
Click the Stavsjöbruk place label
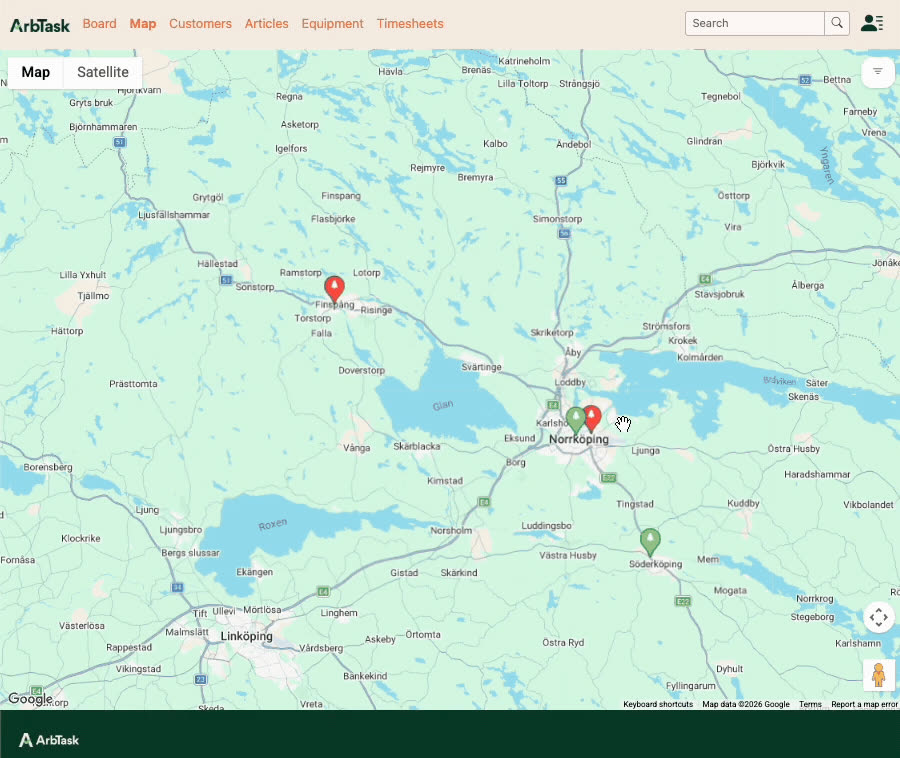pos(719,294)
